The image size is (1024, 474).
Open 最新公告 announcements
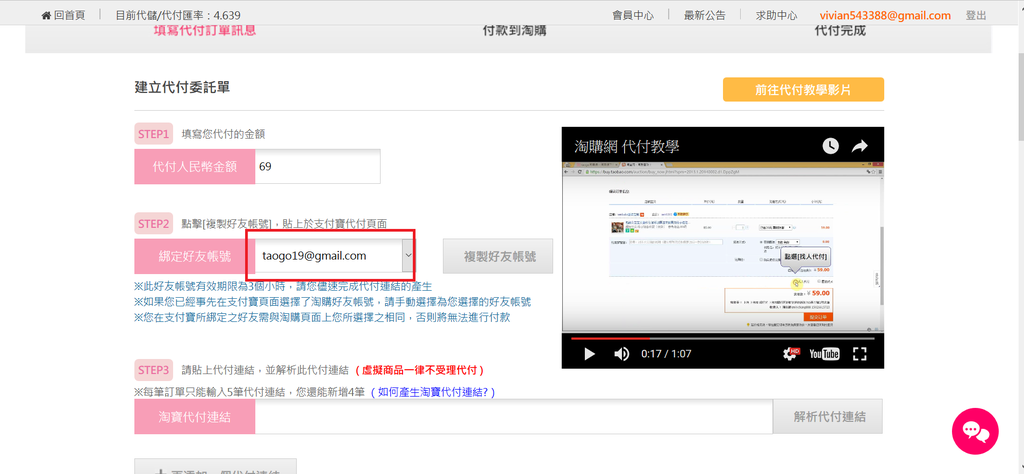point(705,16)
